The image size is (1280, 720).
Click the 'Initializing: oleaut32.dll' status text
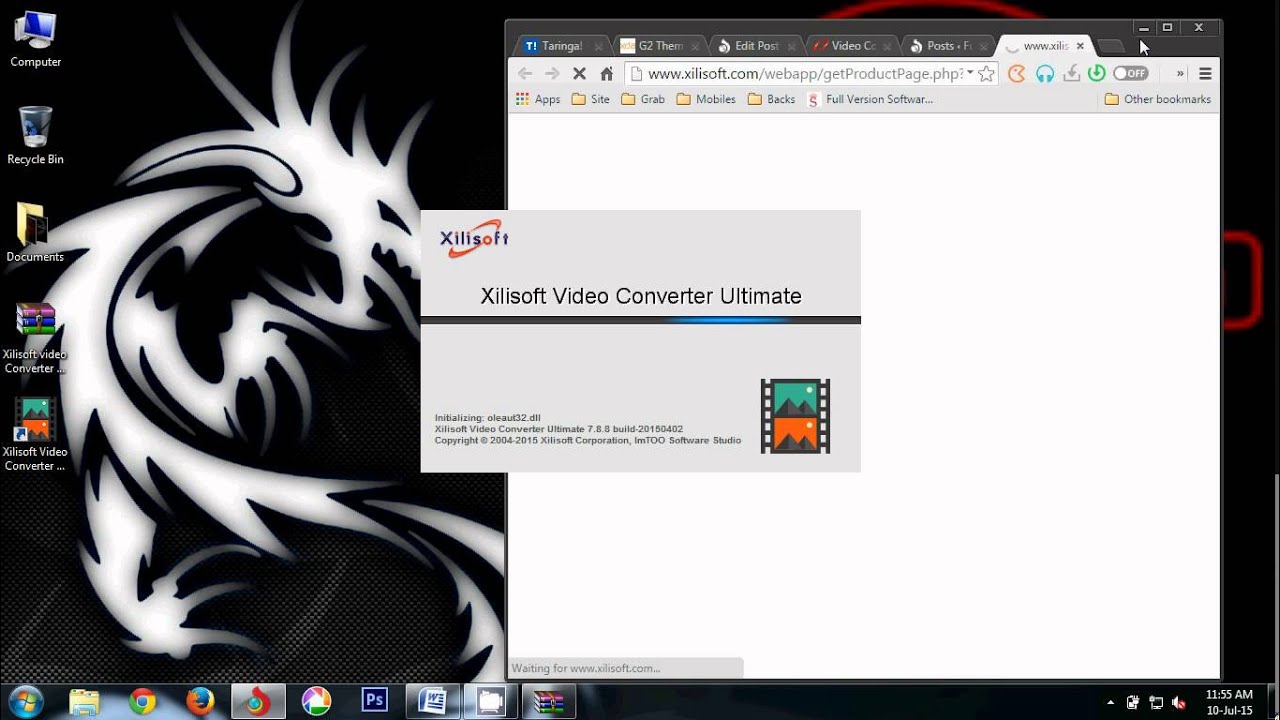pos(488,418)
